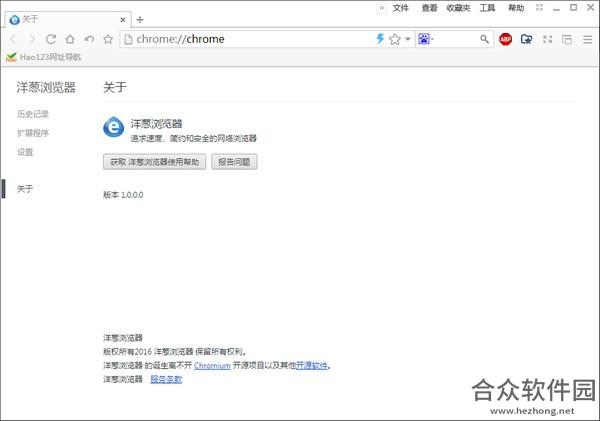
Task: Click 获取洋葱浏览器使用帮助 button
Action: click(155, 162)
